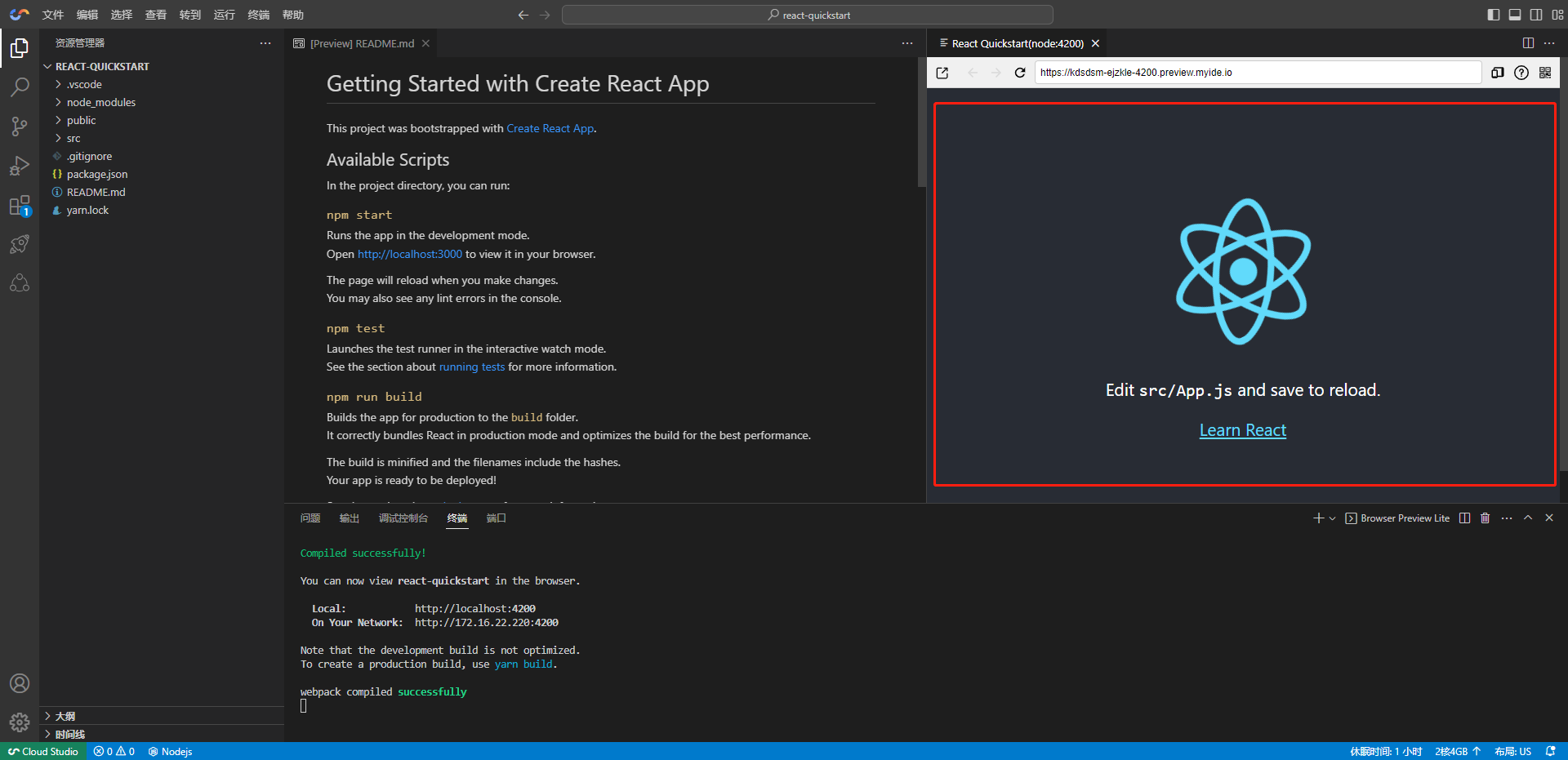
Task: Open the 文件 menu
Action: point(53,15)
